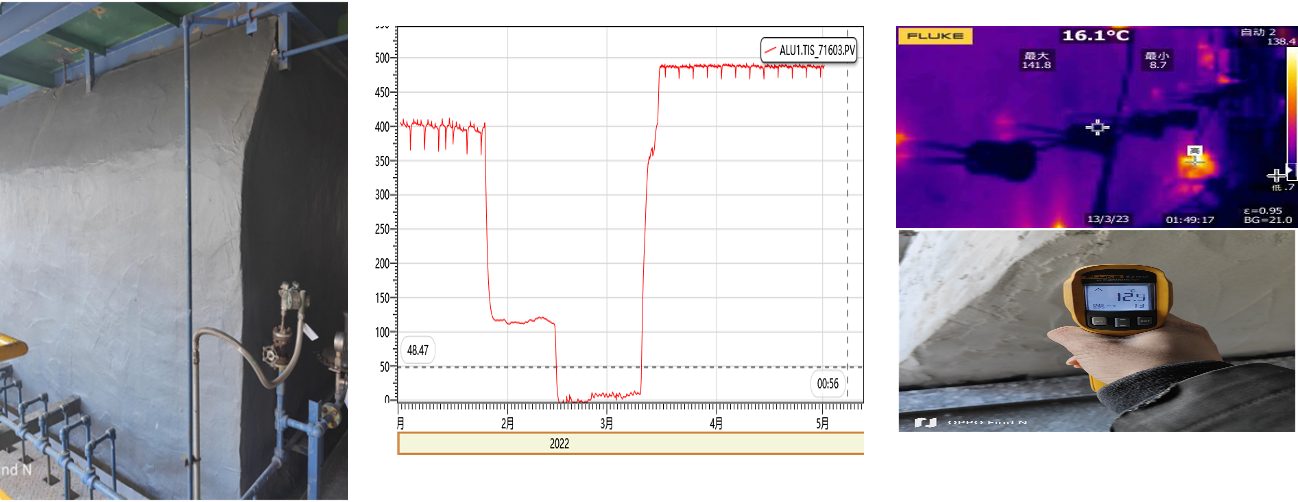The image size is (1298, 502).
Task: Click the 16.1°C center temperature reading
Action: tap(1094, 36)
